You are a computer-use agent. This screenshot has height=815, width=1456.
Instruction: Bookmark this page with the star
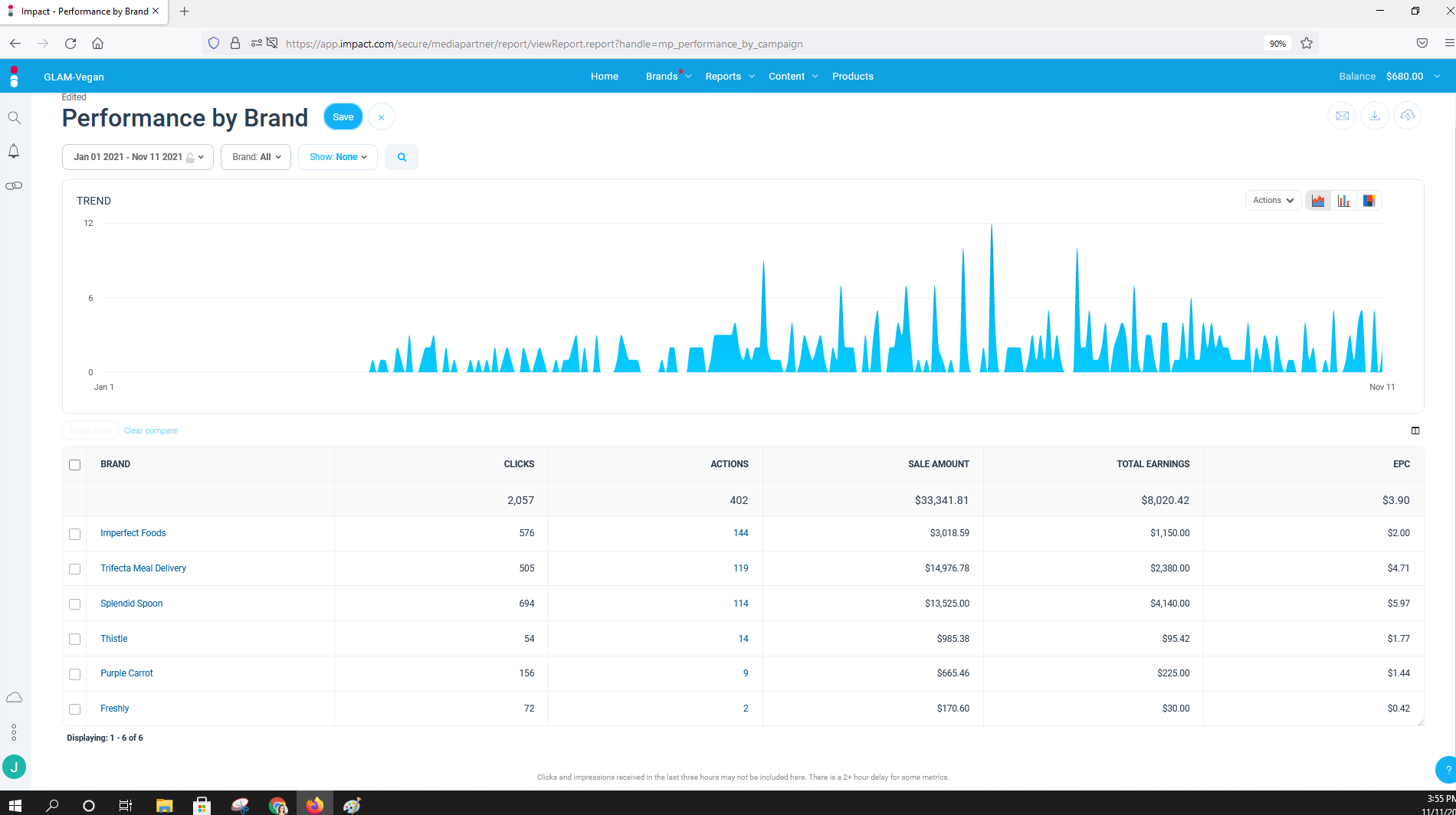(1307, 44)
